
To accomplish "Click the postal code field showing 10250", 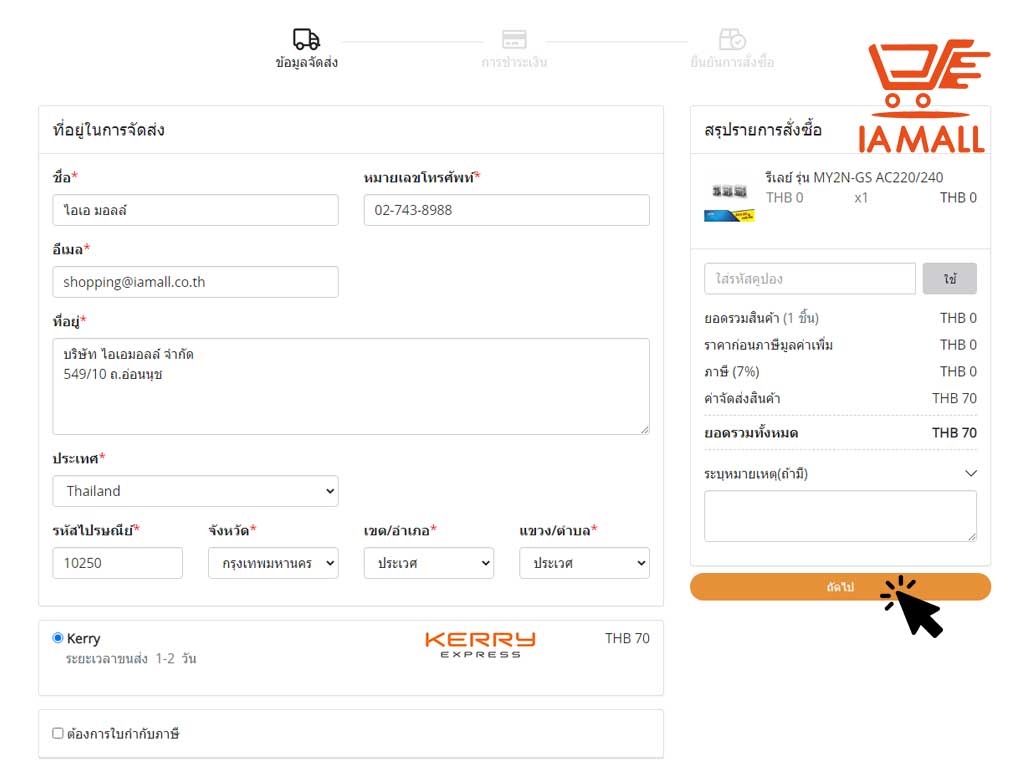I will (117, 563).
